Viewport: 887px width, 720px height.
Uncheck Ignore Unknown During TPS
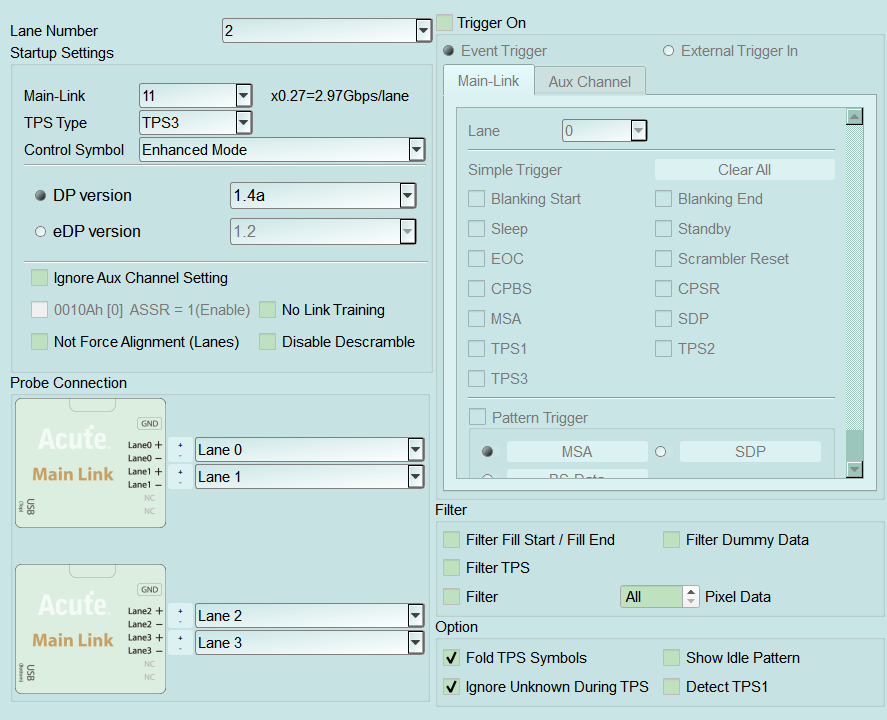(x=451, y=687)
